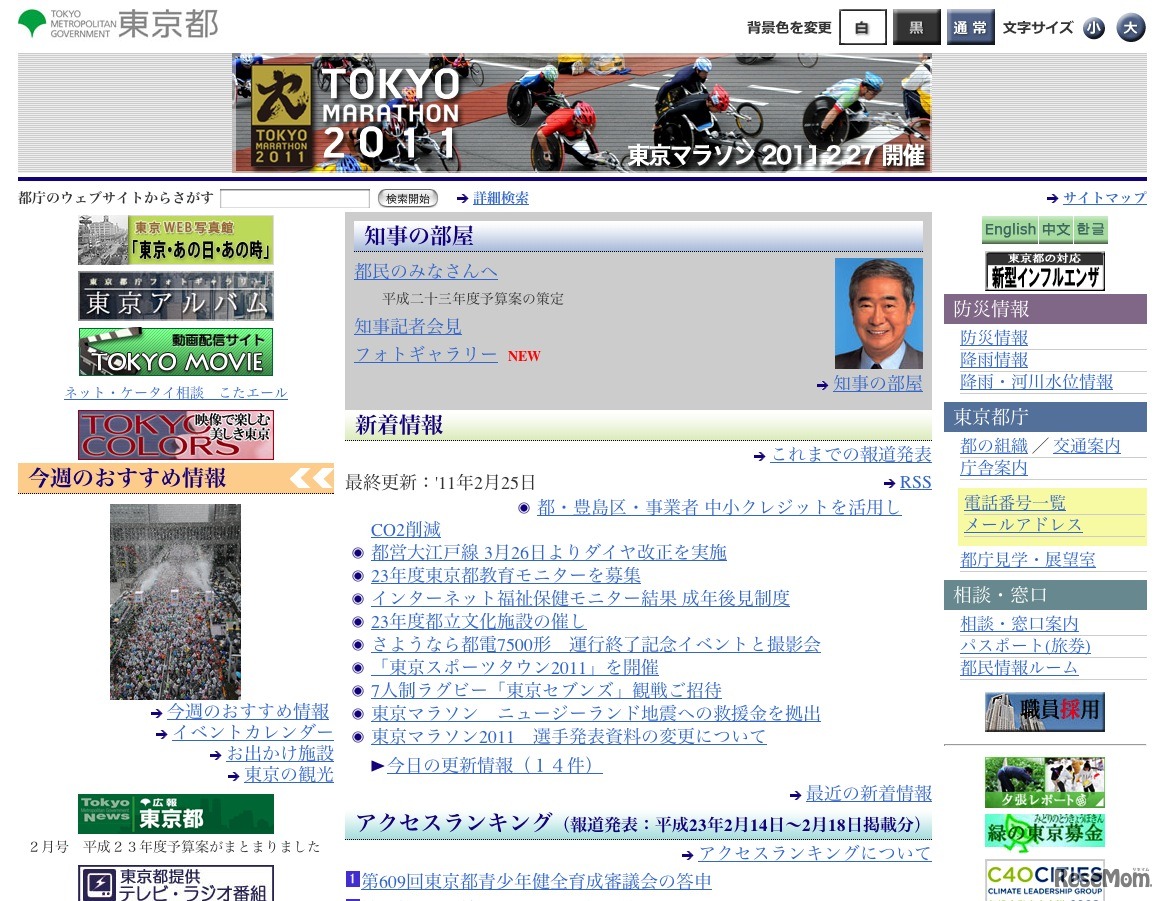This screenshot has height=901, width=1165.
Task: Open the 降雨情報 link
Action: [x=994, y=360]
